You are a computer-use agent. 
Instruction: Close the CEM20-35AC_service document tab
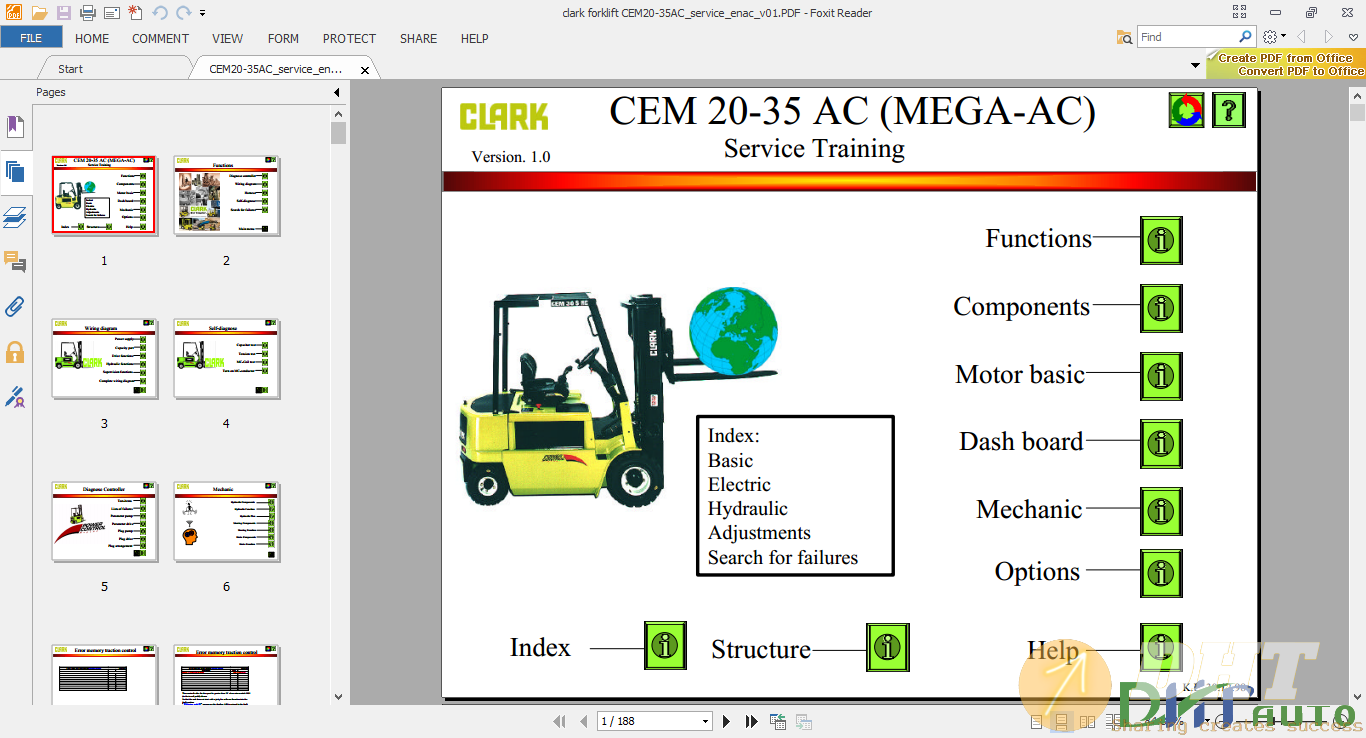[x=365, y=70]
